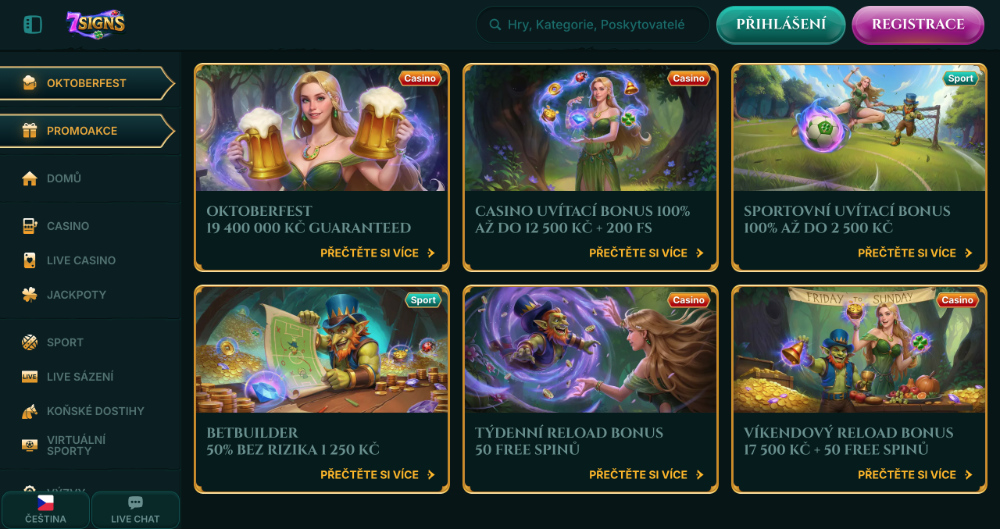Image resolution: width=1000 pixels, height=529 pixels.
Task: Open Live Chat support button
Action: coord(135,510)
